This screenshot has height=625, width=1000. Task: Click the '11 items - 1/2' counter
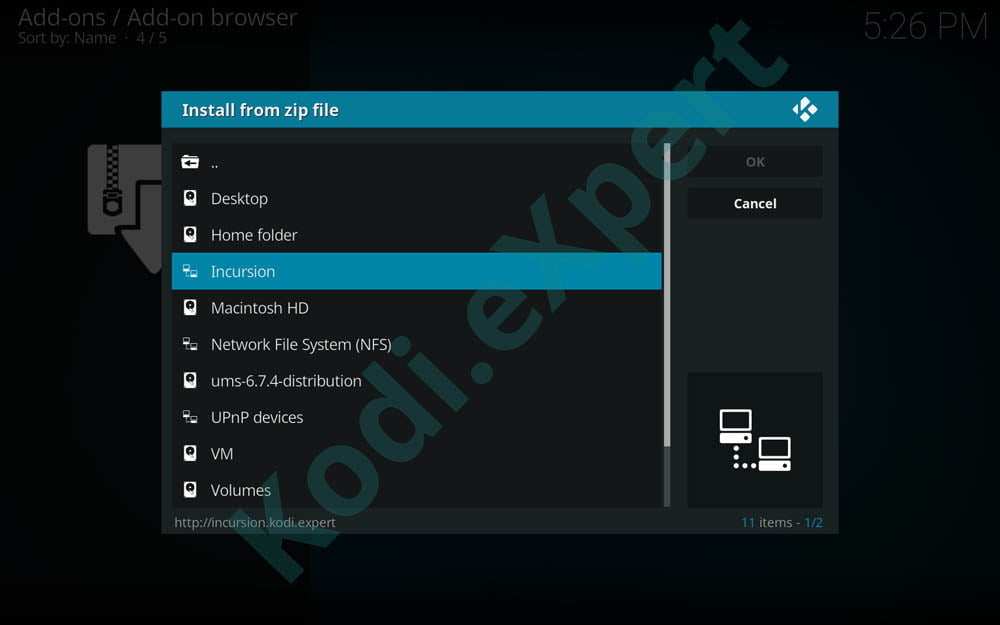(781, 522)
